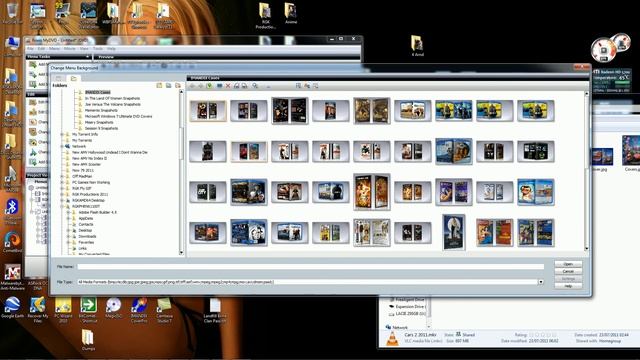Viewport: 640px width, 360px height.
Task: Click the folder tree scrollbar down arrow
Action: tap(181, 253)
